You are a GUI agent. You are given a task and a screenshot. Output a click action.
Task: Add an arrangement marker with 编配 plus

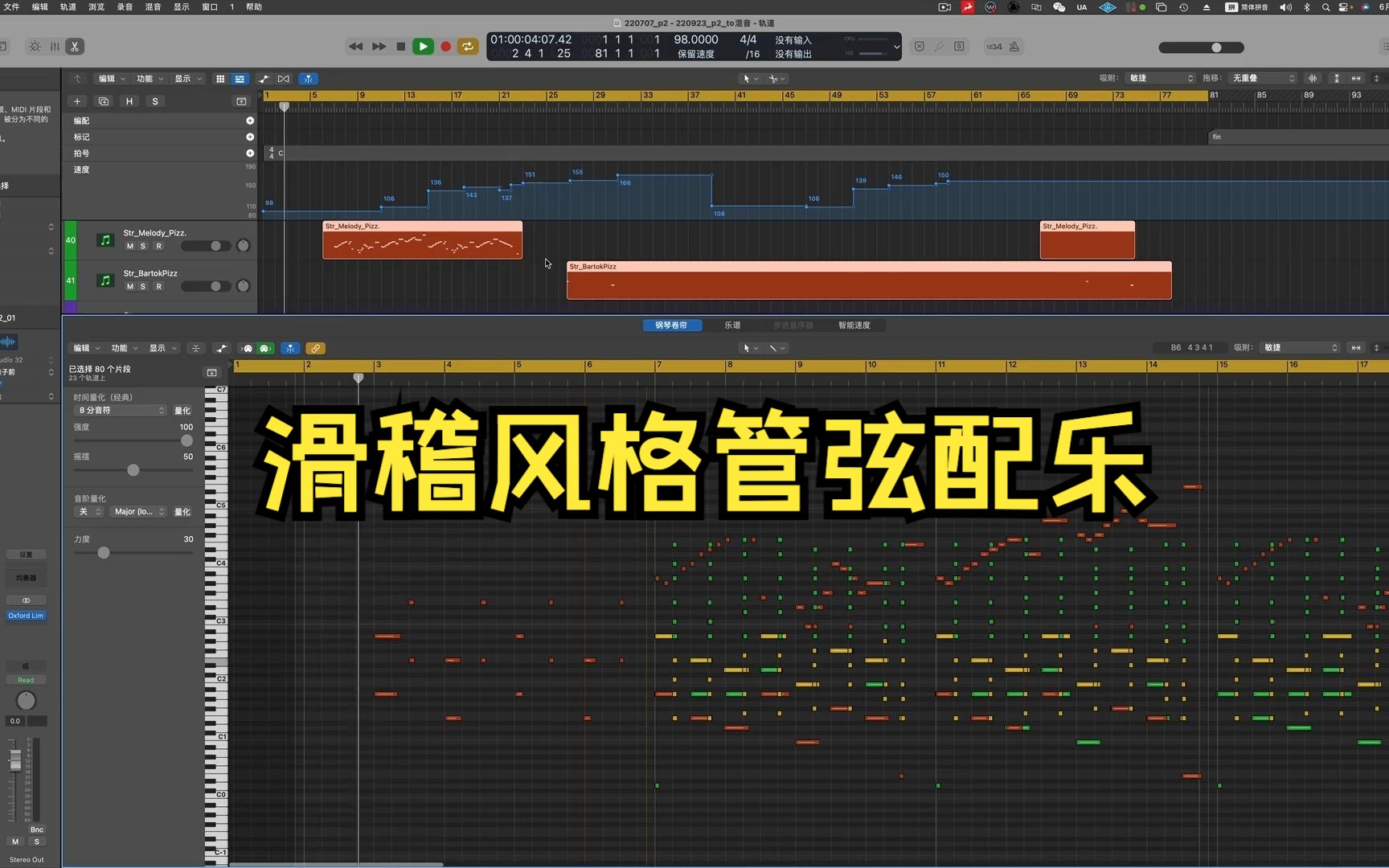point(250,121)
